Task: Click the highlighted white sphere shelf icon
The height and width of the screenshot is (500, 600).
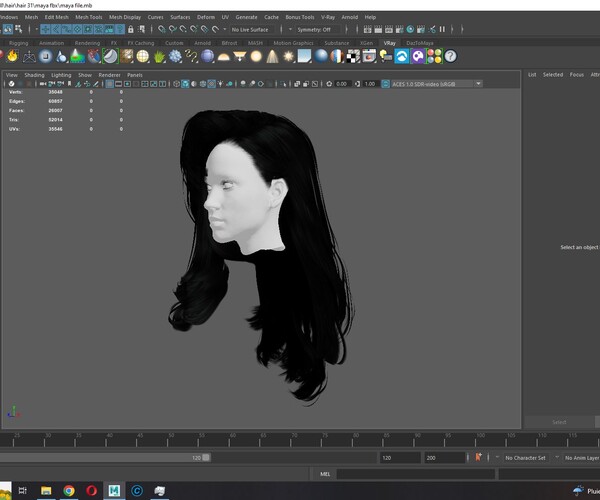Action: pos(110,56)
